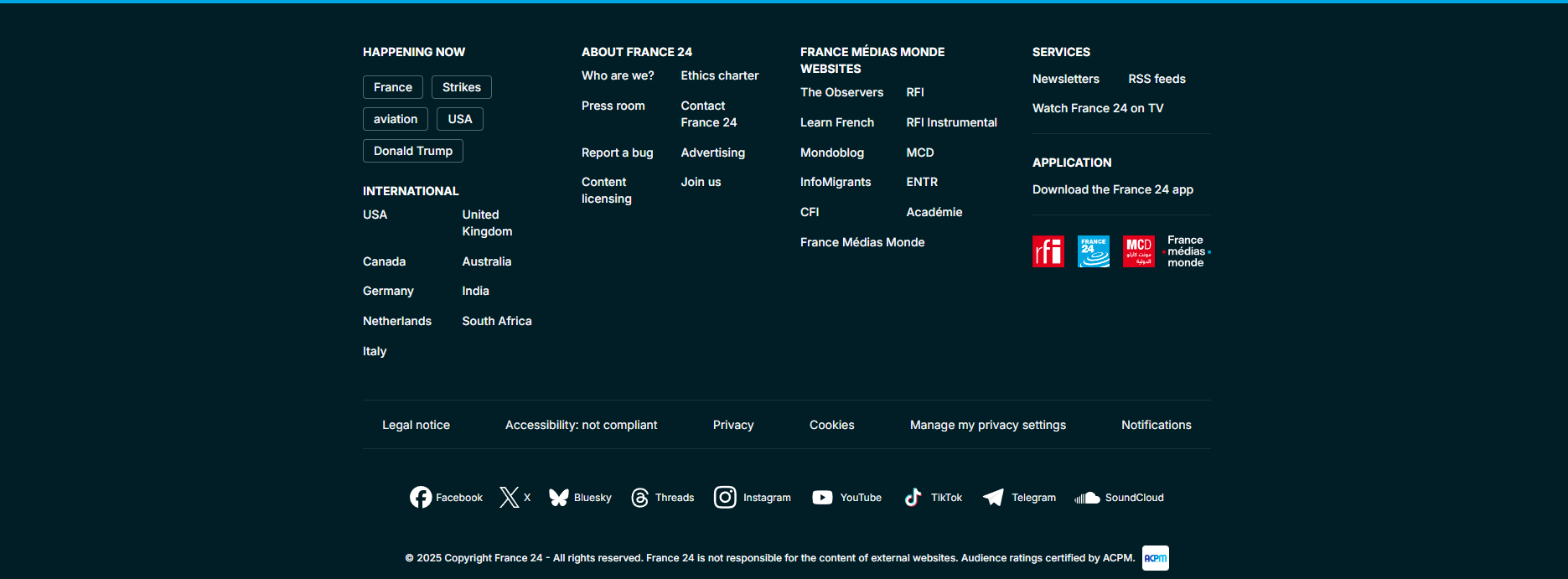This screenshot has height=579, width=1568.
Task: Open the X social icon
Action: click(x=510, y=498)
